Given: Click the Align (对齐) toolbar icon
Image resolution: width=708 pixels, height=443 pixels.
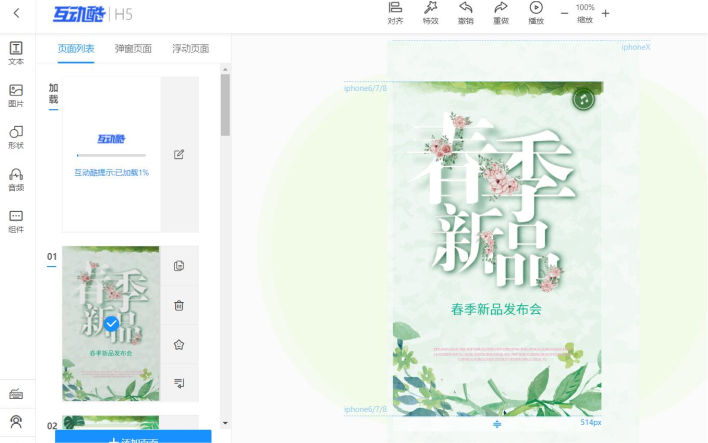Looking at the screenshot, I should click(x=395, y=13).
